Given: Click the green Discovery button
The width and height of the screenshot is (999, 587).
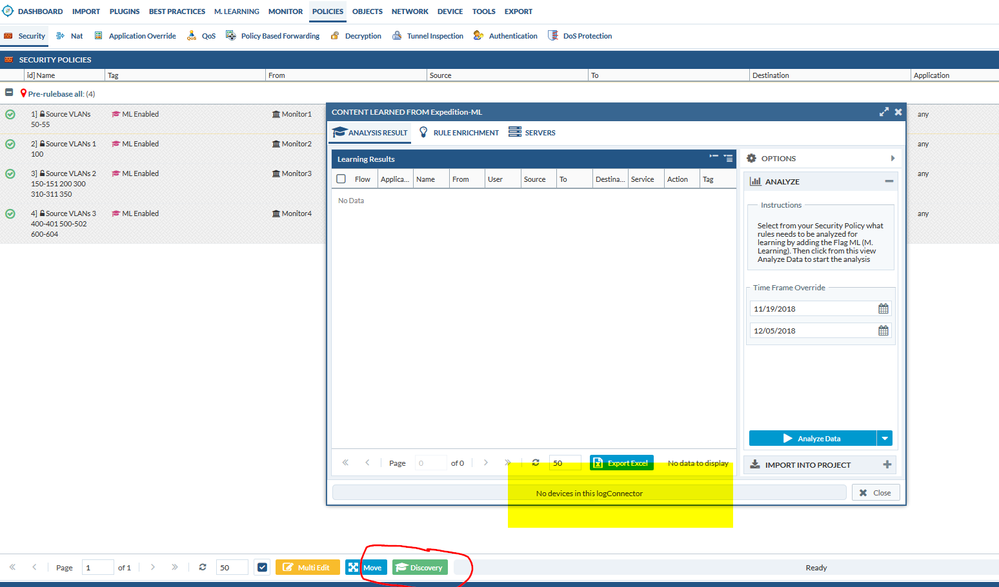Looking at the screenshot, I should click(420, 567).
